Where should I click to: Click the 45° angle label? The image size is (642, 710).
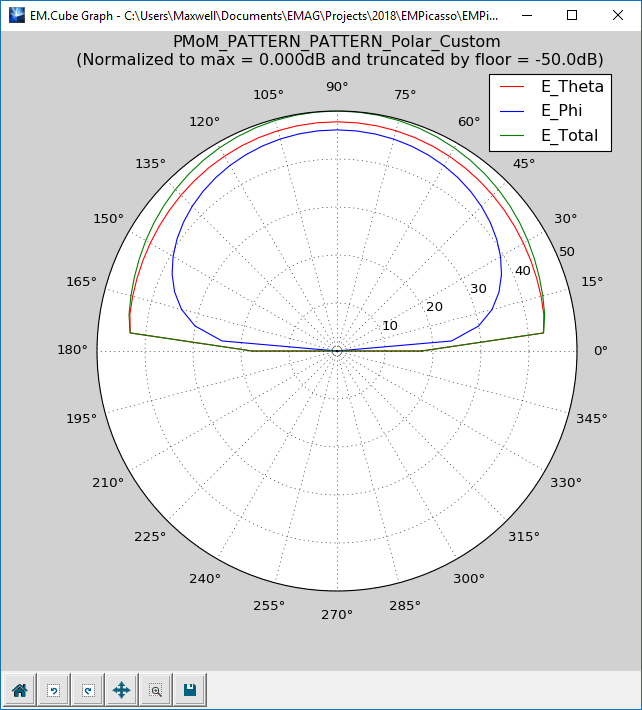click(524, 164)
